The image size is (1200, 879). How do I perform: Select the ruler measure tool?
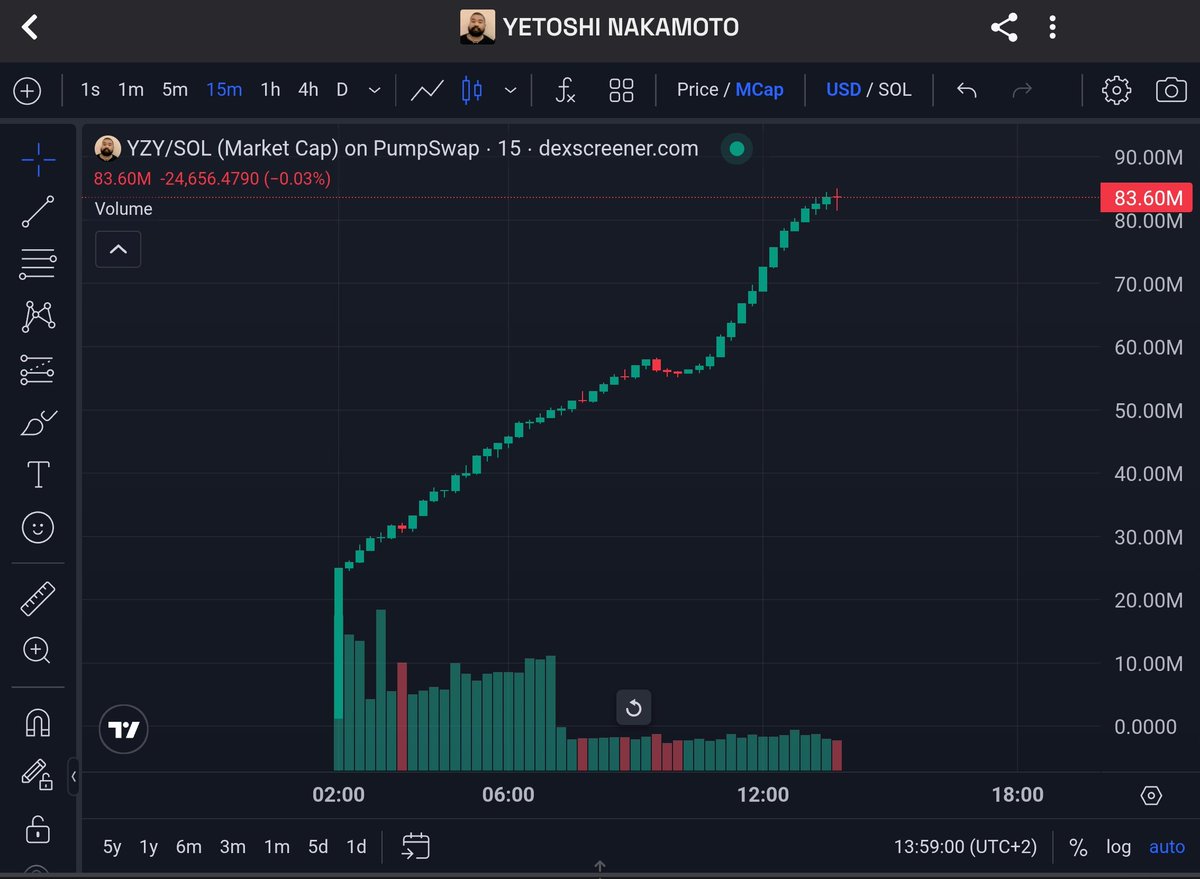[x=38, y=599]
